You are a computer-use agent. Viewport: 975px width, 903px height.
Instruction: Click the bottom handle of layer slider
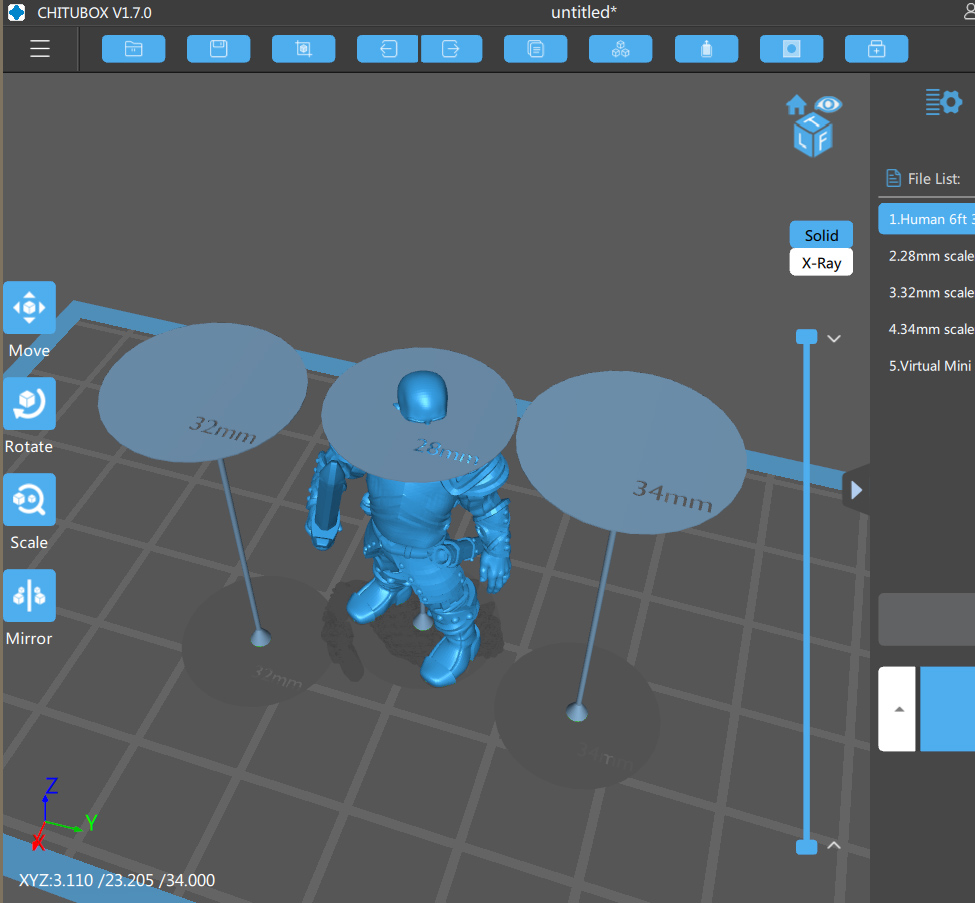[806, 846]
